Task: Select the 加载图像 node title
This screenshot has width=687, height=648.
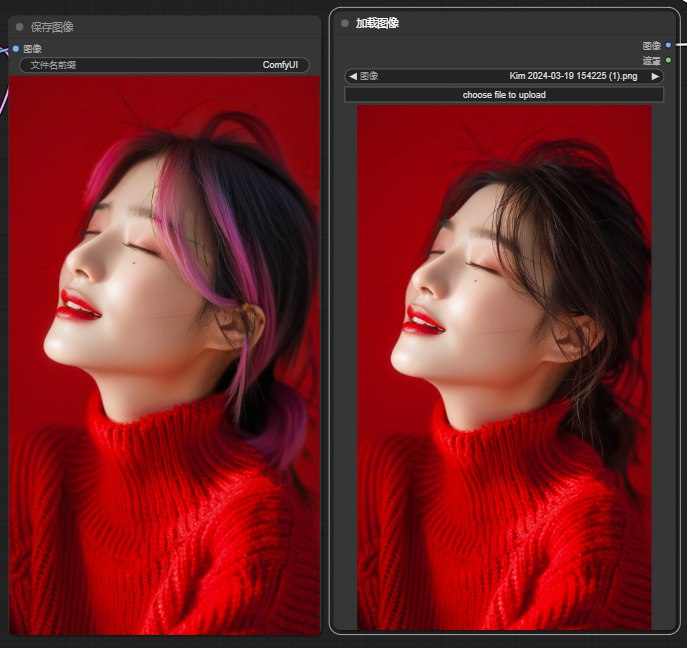Action: pyautogui.click(x=377, y=23)
